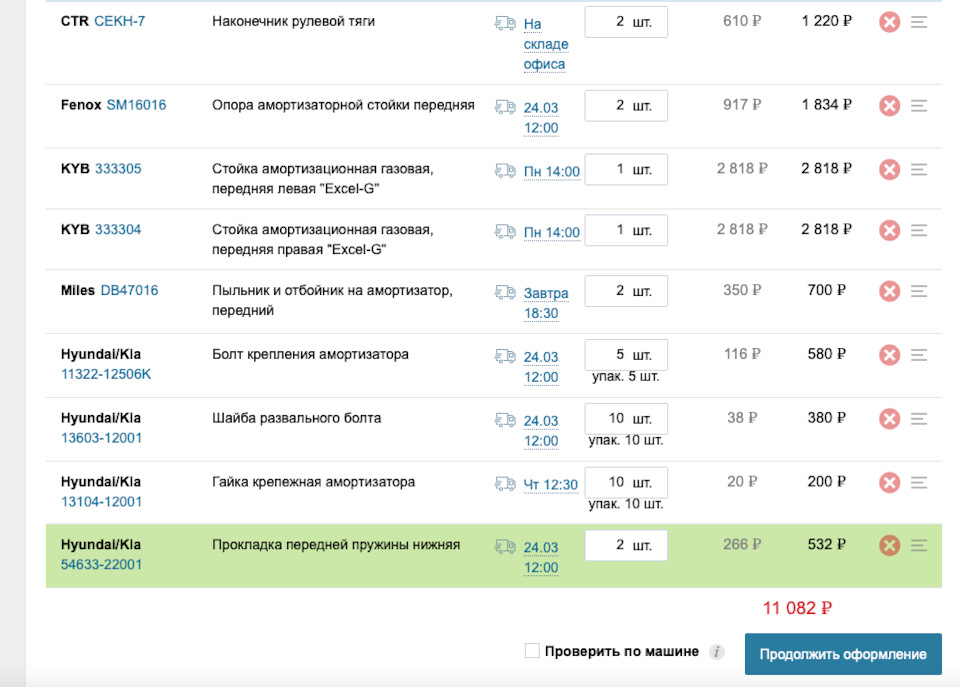Open the row menu for Hyundai/Kia 13603-12001

[x=920, y=419]
